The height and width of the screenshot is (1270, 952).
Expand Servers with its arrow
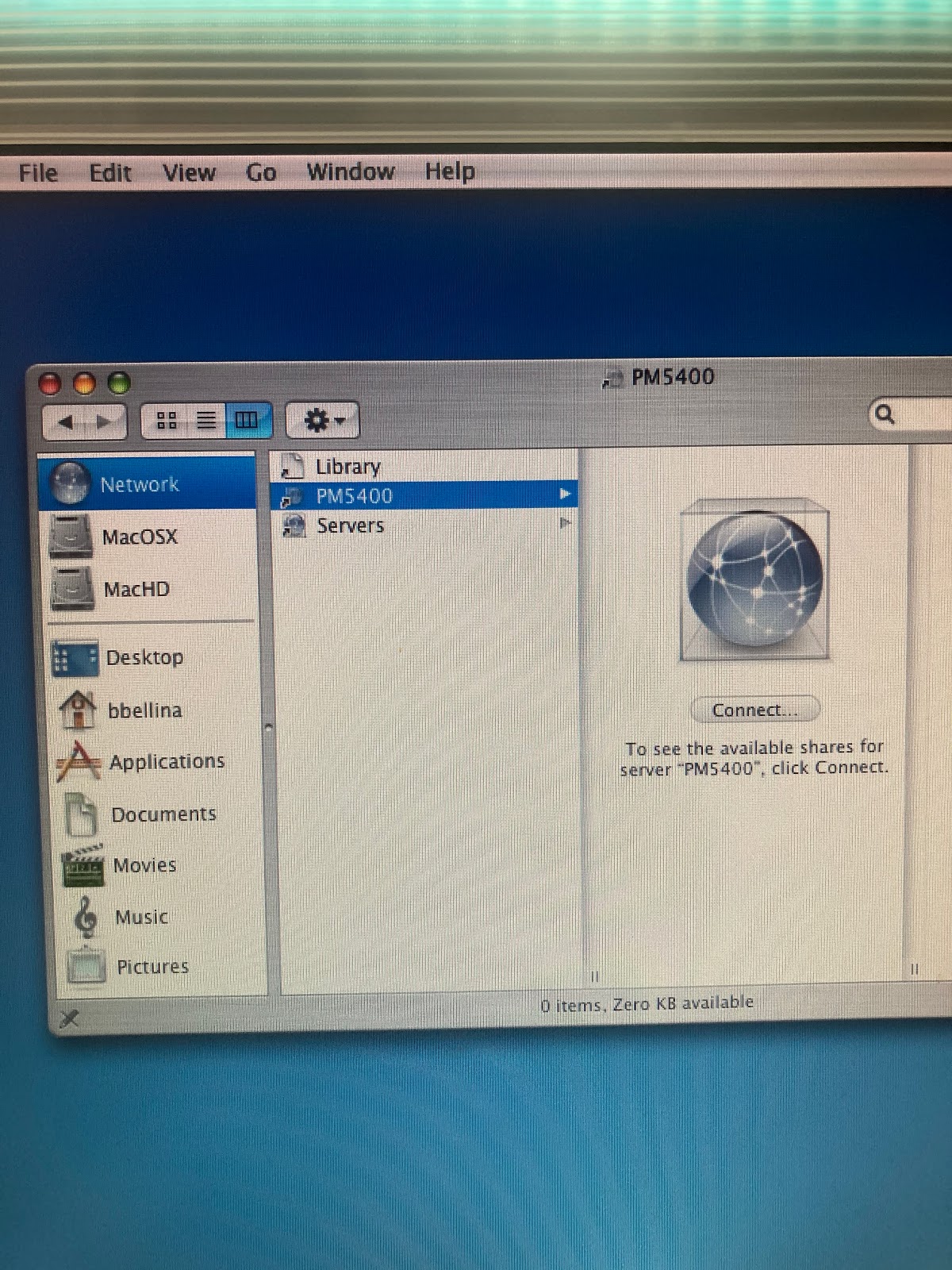[565, 523]
